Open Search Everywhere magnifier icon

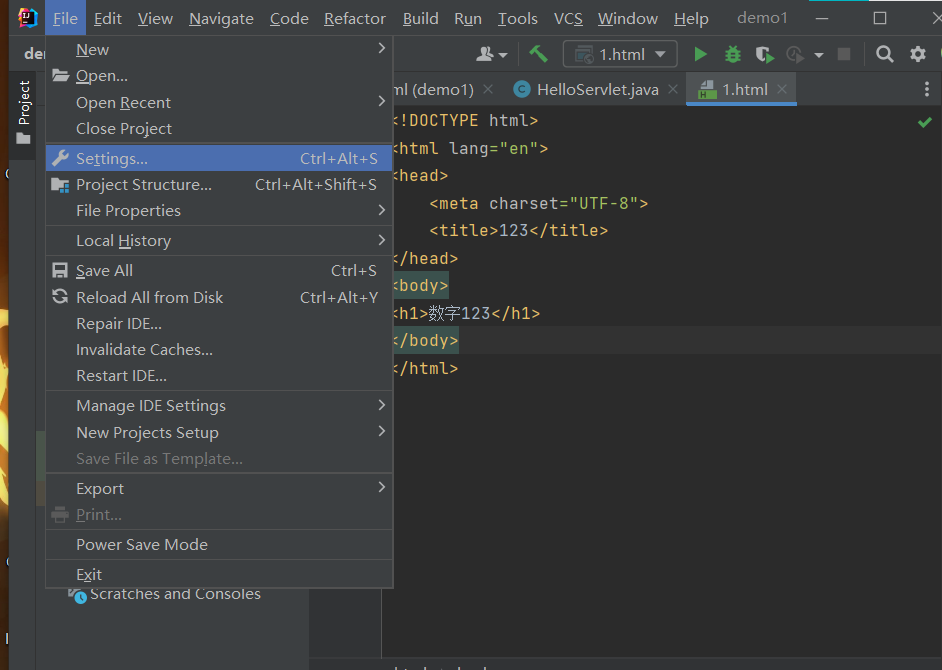click(x=884, y=54)
